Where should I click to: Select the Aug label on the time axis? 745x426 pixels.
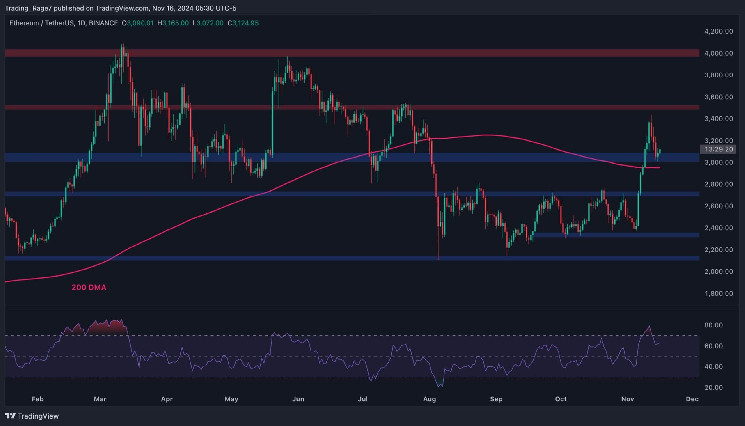pos(431,397)
